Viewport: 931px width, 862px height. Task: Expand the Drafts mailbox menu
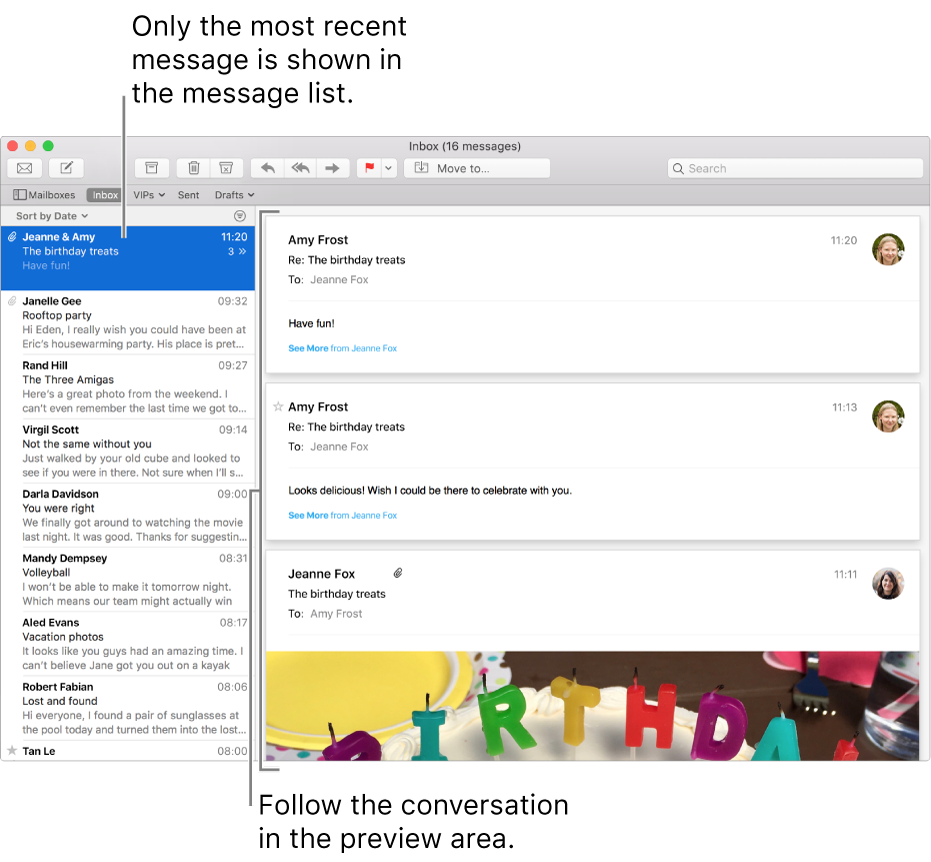click(233, 194)
